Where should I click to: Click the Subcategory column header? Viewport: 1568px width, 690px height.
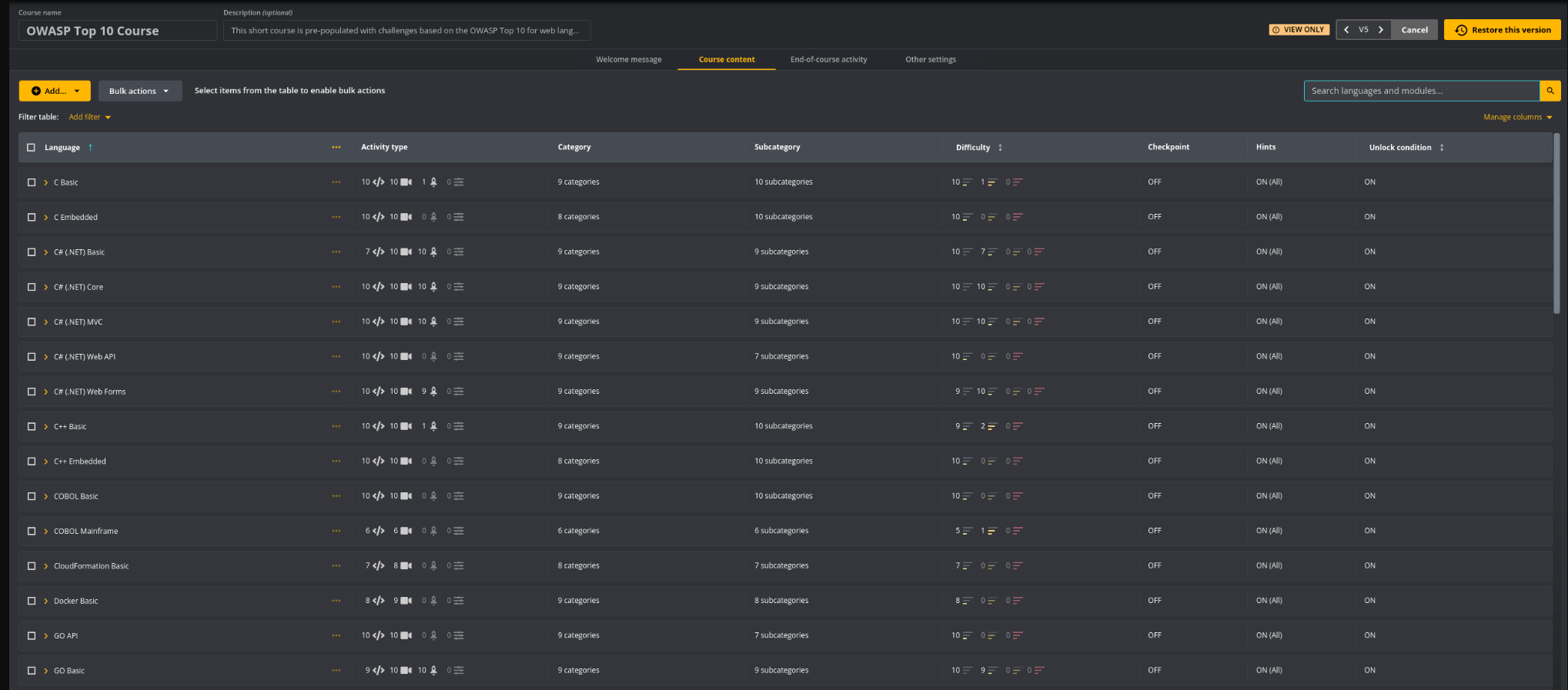click(777, 147)
